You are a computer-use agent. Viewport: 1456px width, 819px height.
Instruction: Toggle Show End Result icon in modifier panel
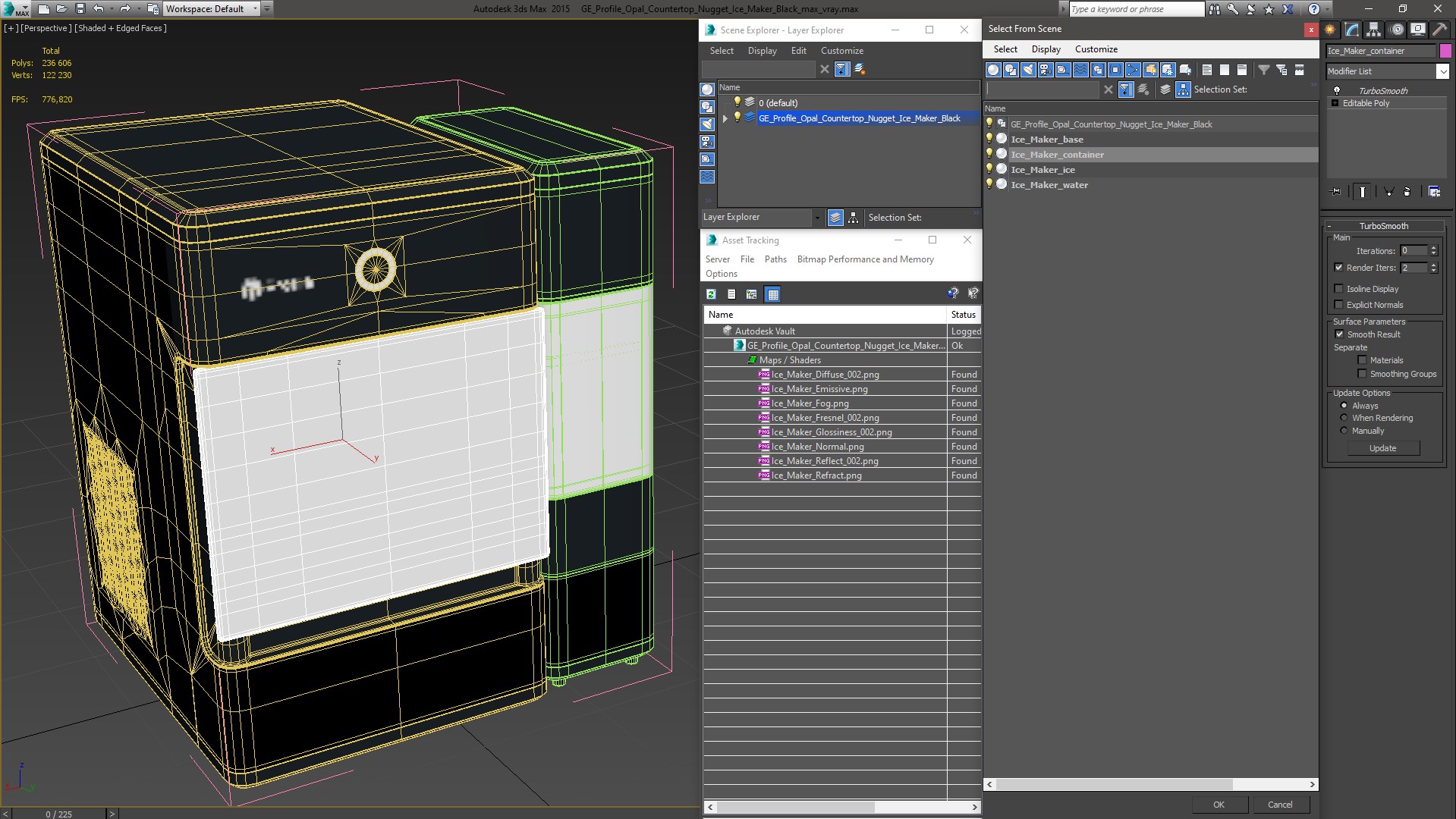tap(1363, 192)
